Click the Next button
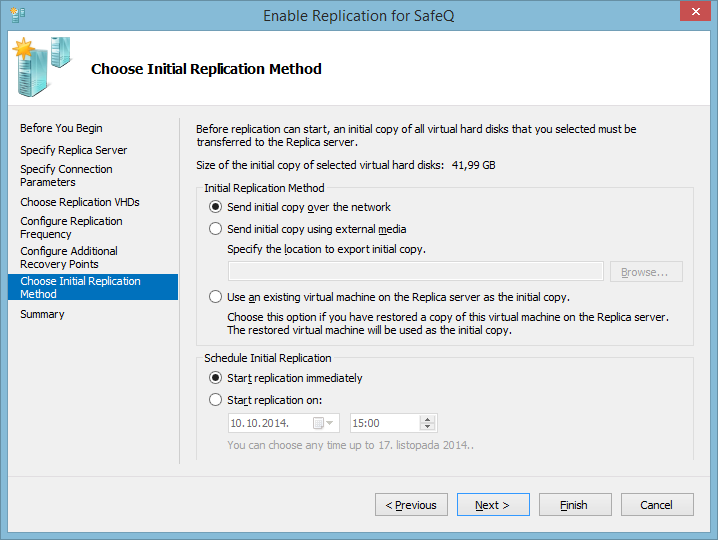 (x=493, y=505)
